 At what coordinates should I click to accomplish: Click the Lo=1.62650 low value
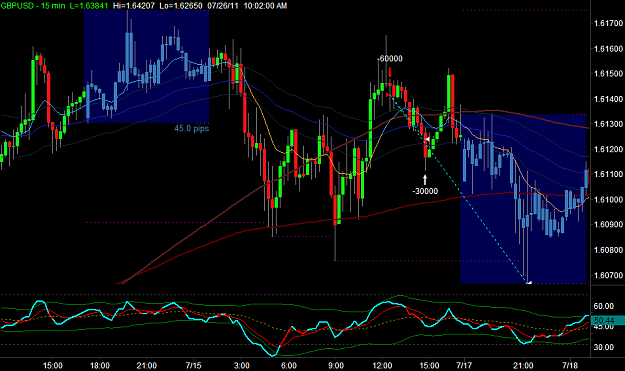(x=181, y=6)
